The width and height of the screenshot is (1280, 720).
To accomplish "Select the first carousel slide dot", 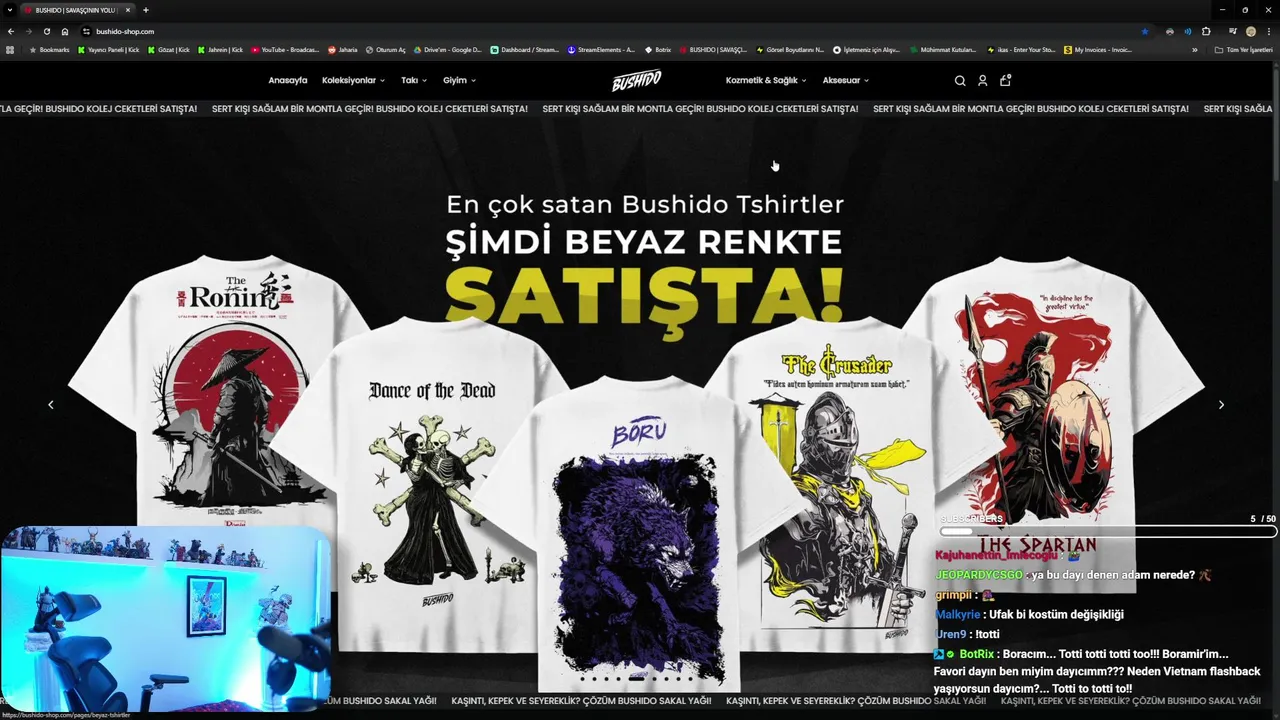I will tap(583, 679).
